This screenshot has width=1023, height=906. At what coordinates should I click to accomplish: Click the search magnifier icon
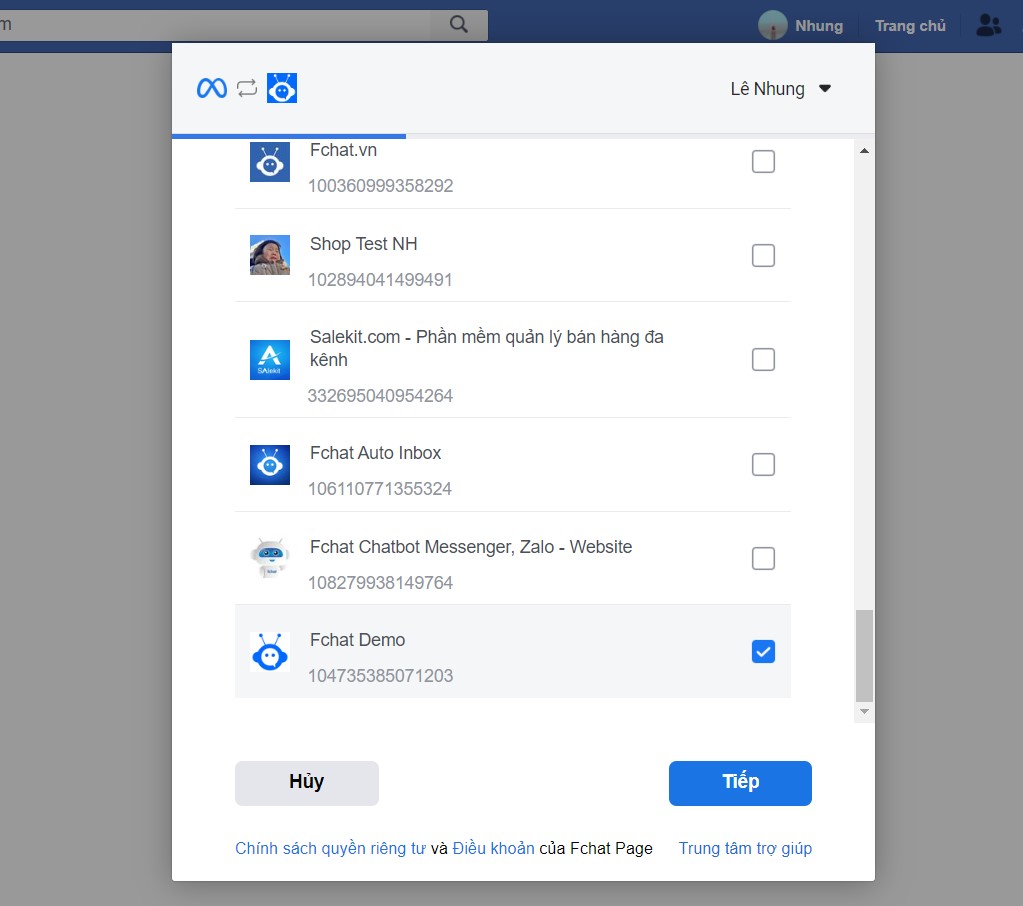[x=459, y=25]
